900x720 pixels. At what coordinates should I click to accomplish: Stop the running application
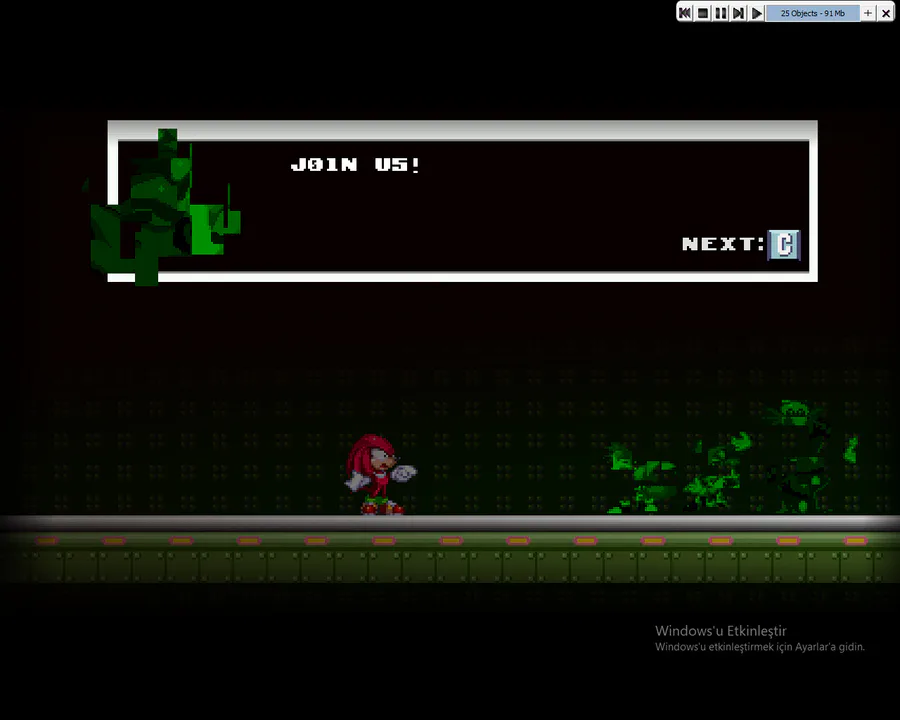click(x=703, y=13)
